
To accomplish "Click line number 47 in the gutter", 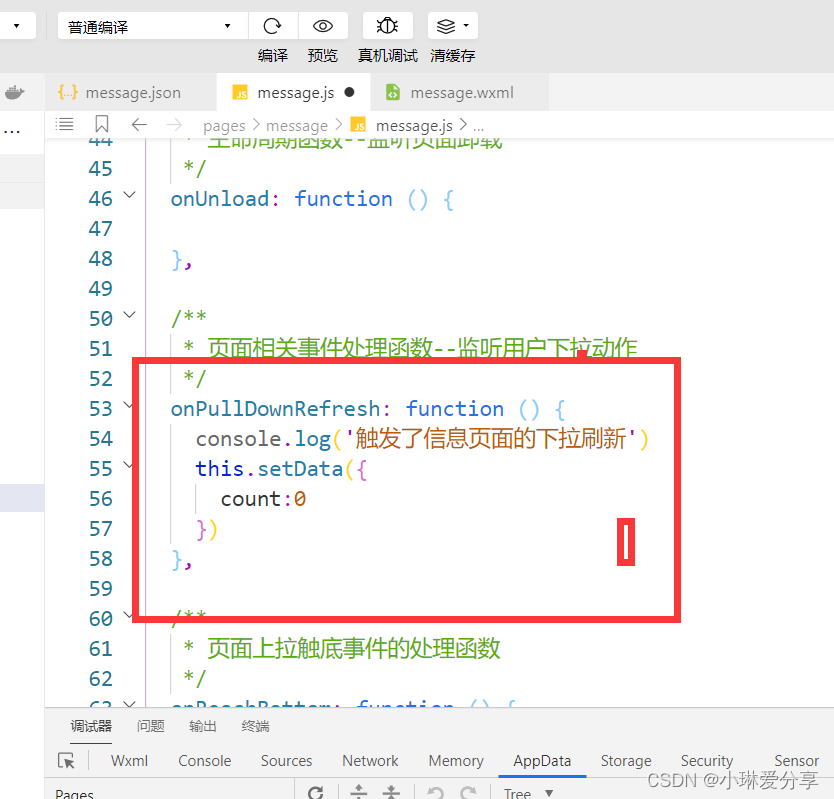I will pyautogui.click(x=101, y=229).
